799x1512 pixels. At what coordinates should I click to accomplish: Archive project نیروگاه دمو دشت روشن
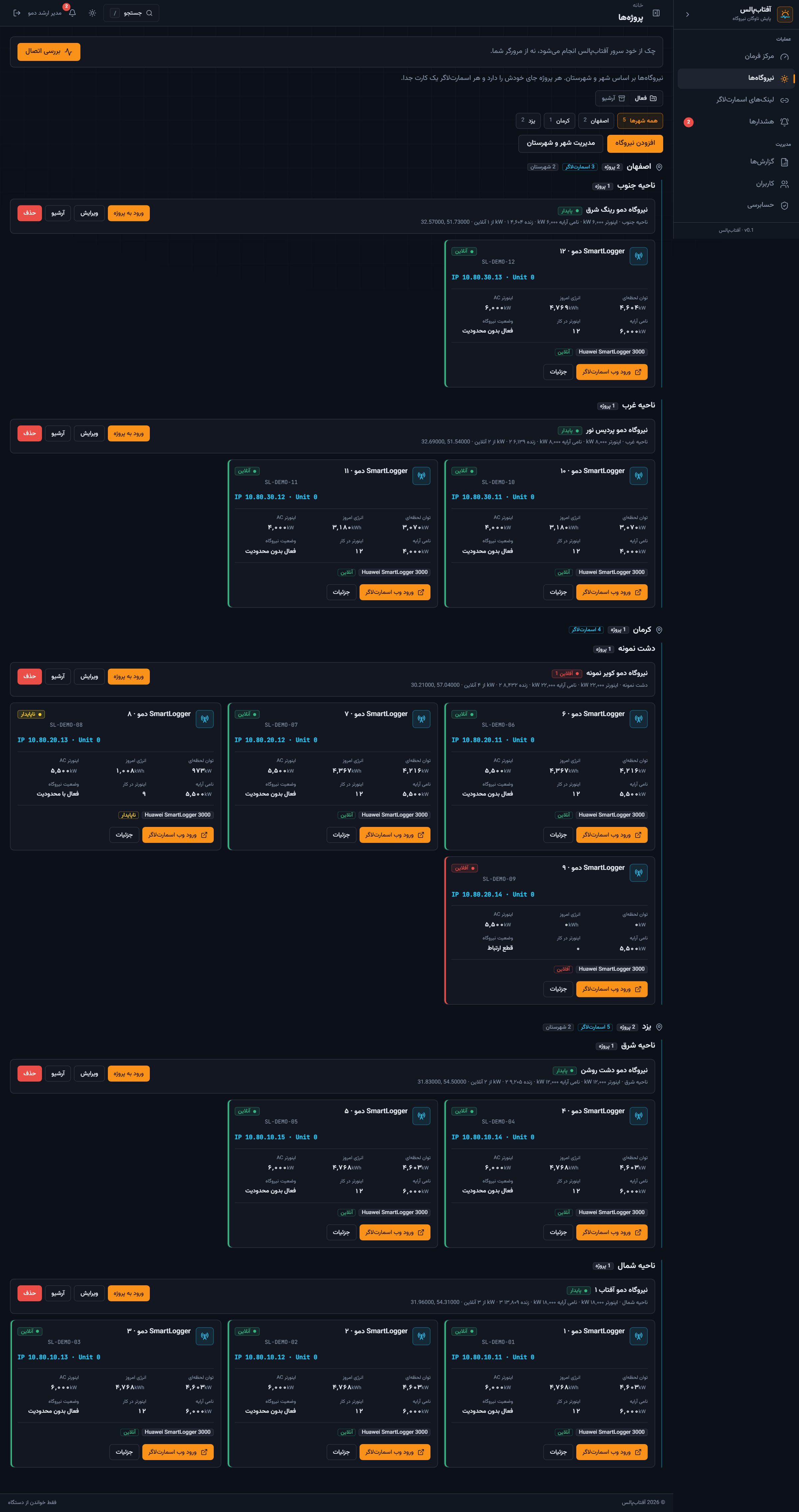coord(58,1074)
